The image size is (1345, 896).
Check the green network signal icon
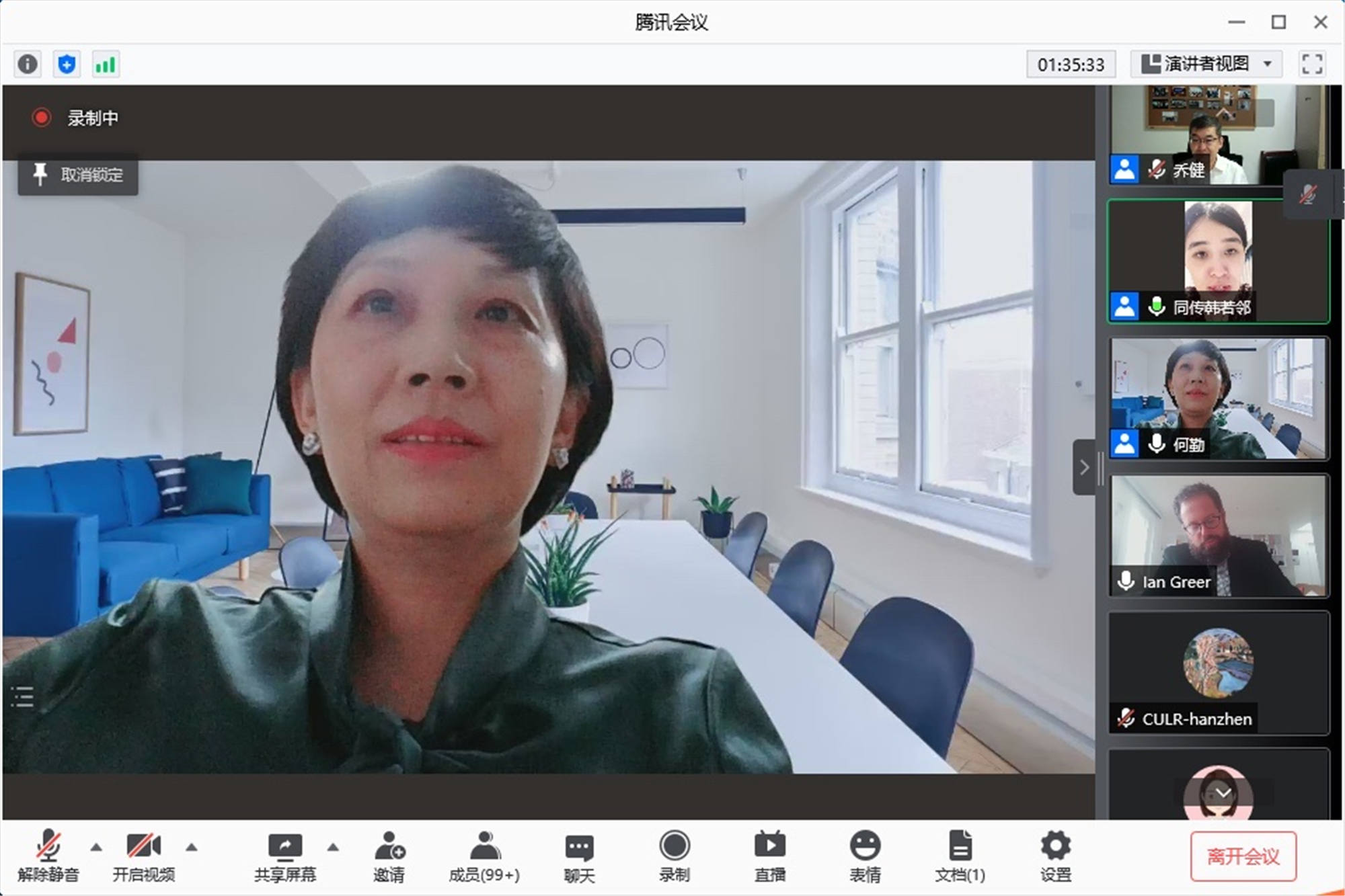pyautogui.click(x=106, y=65)
